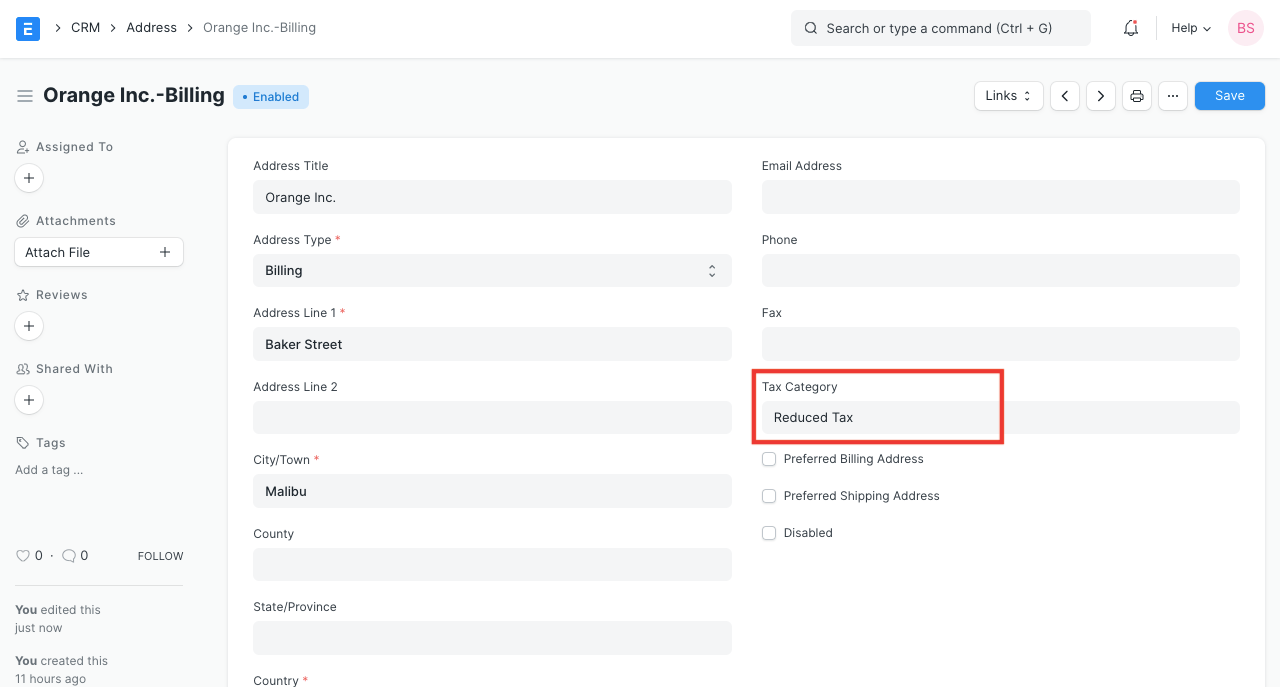Tick the Disabled checkbox
1280x687 pixels.
coord(769,533)
